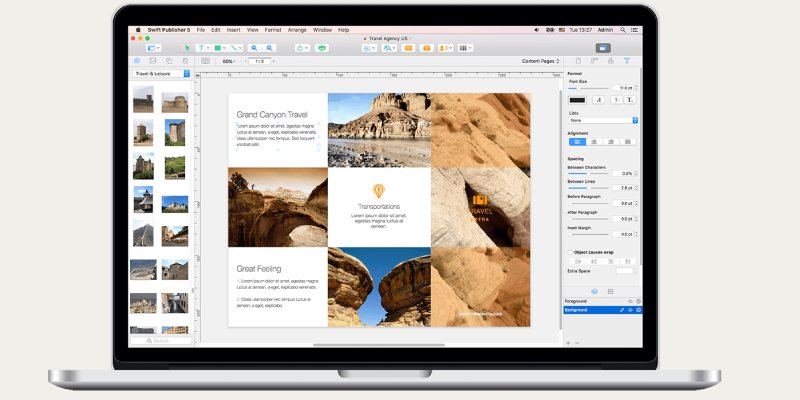This screenshot has height=400, width=800.
Task: Adjust the Between Characters slider
Action: coord(589,173)
